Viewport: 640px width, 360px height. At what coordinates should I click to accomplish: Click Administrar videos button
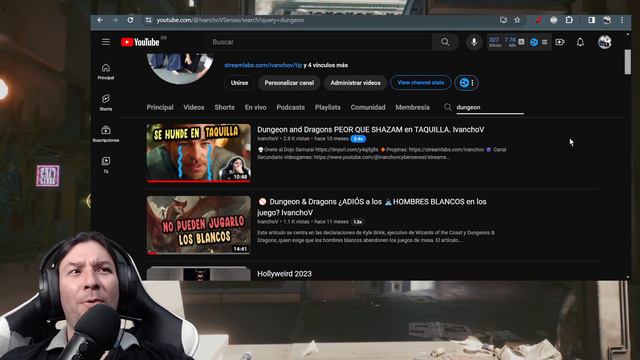coord(355,83)
